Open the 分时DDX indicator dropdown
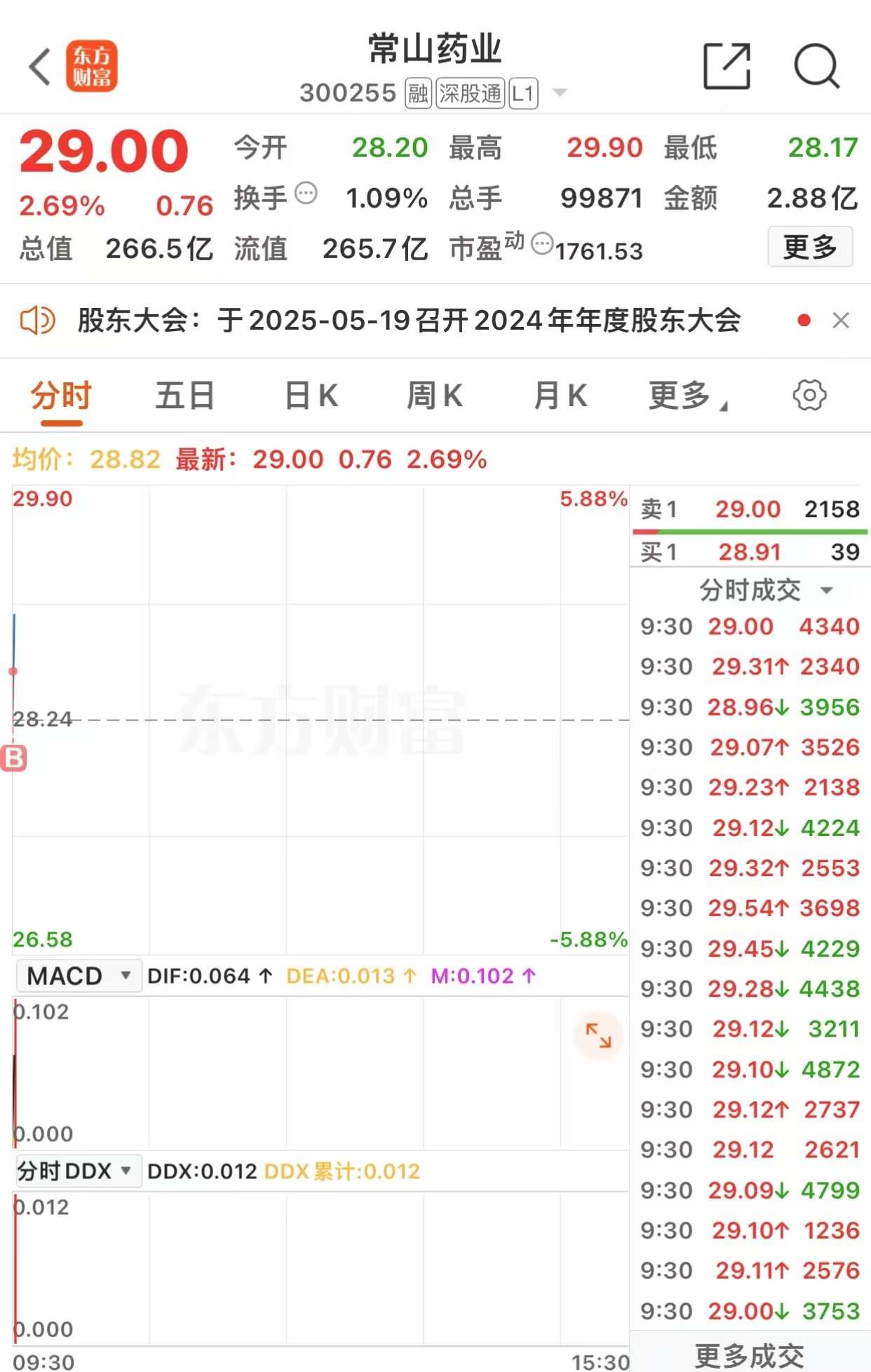The height and width of the screenshot is (1372, 871). (x=79, y=1171)
